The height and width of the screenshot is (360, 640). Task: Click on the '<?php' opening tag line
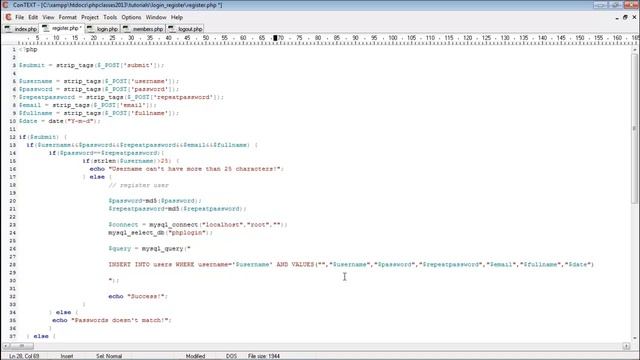(28, 49)
